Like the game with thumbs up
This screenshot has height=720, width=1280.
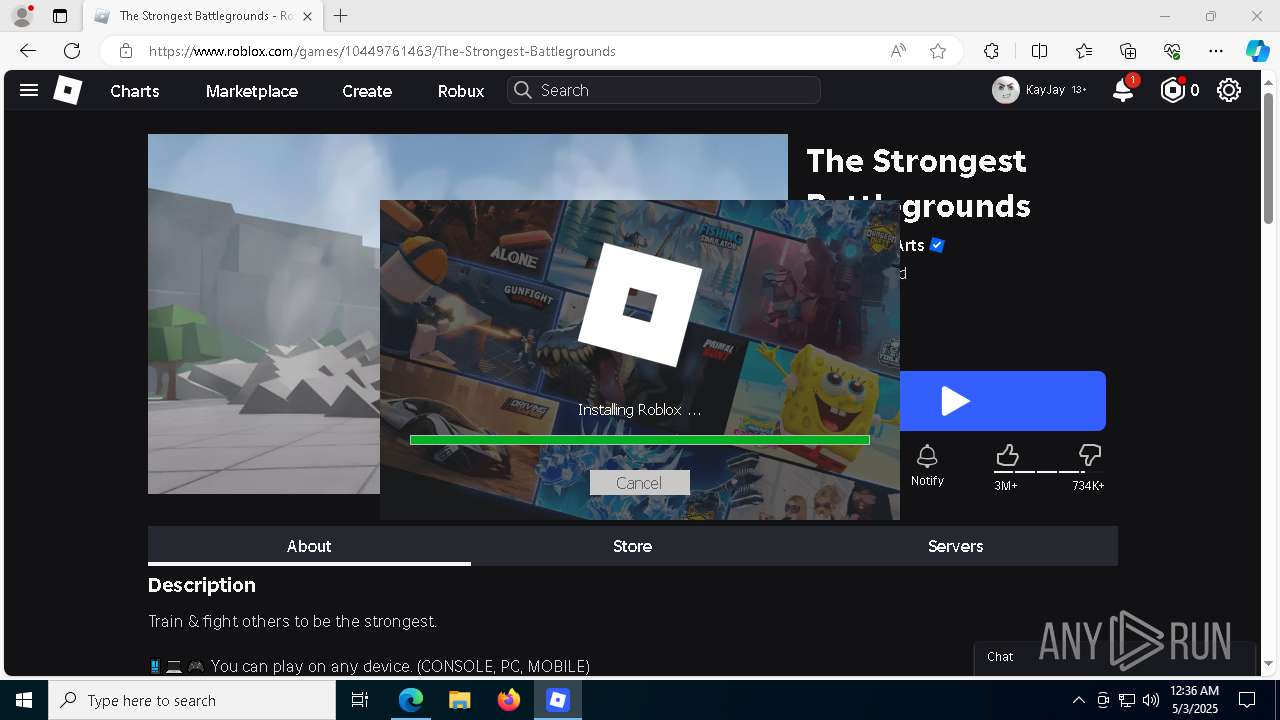click(1007, 457)
